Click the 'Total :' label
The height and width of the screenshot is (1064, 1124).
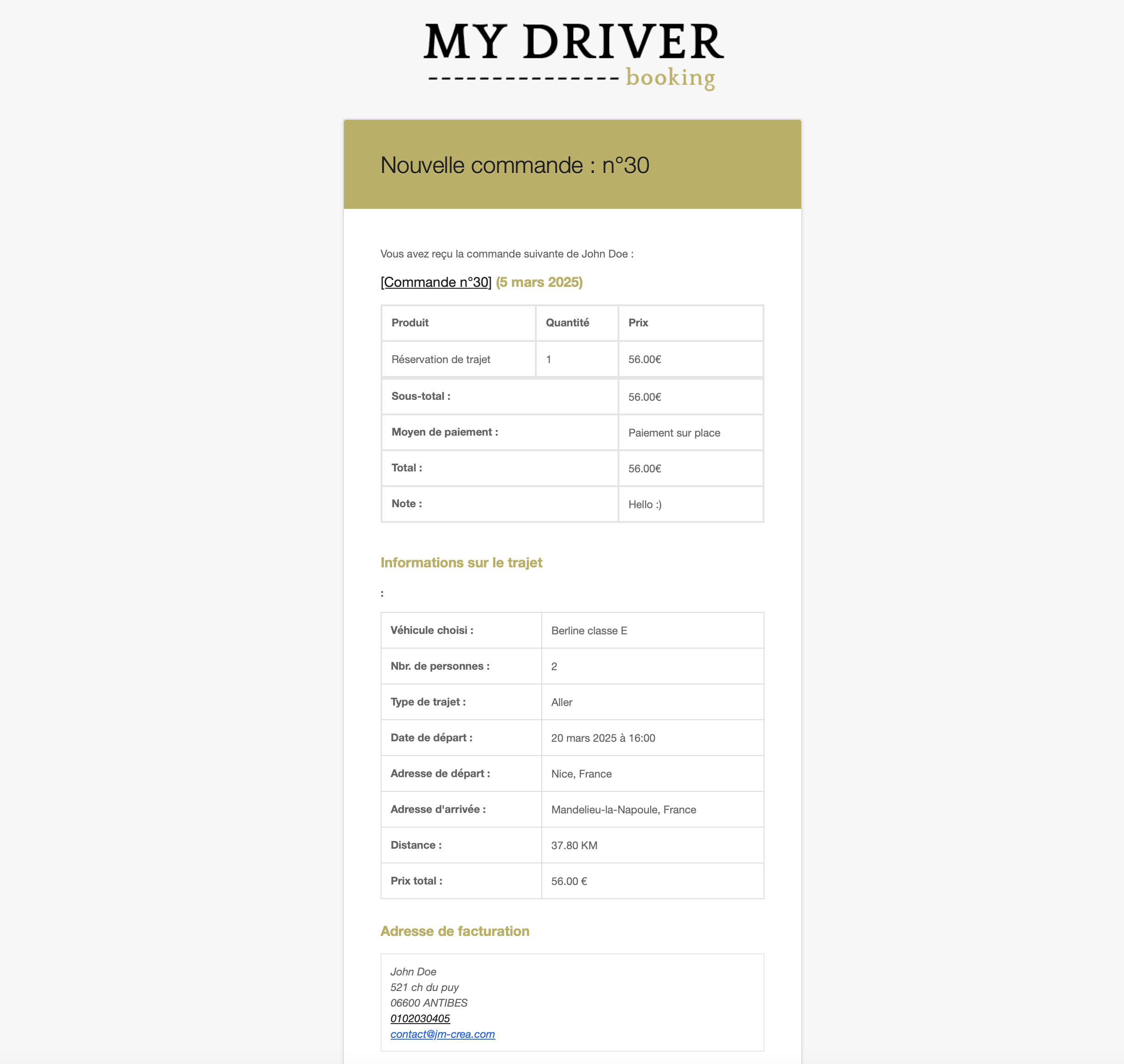click(x=407, y=468)
